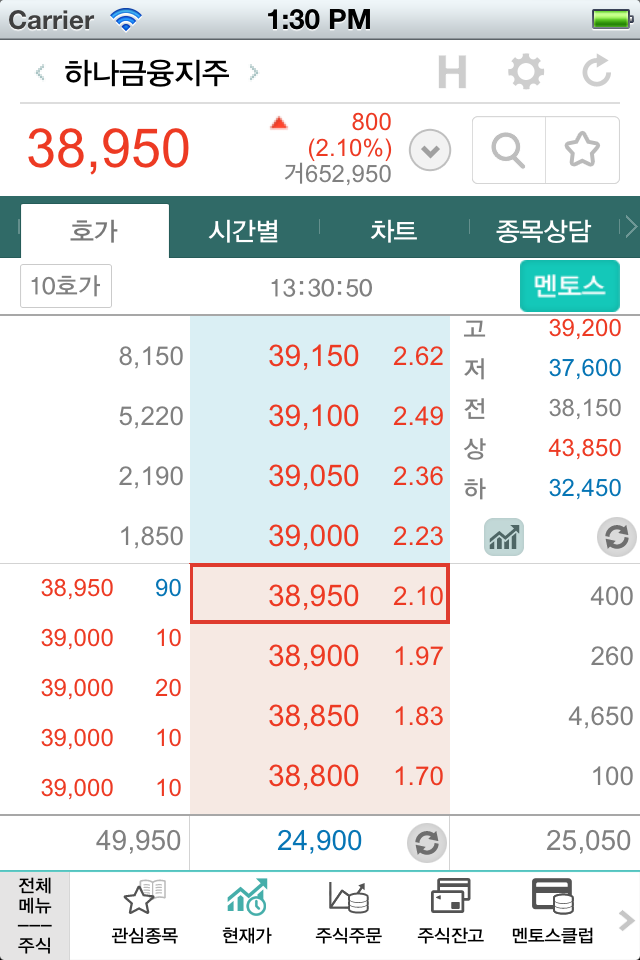Viewport: 640px width, 960px height.
Task: Refresh the stock quote with top arrow
Action: point(597,72)
